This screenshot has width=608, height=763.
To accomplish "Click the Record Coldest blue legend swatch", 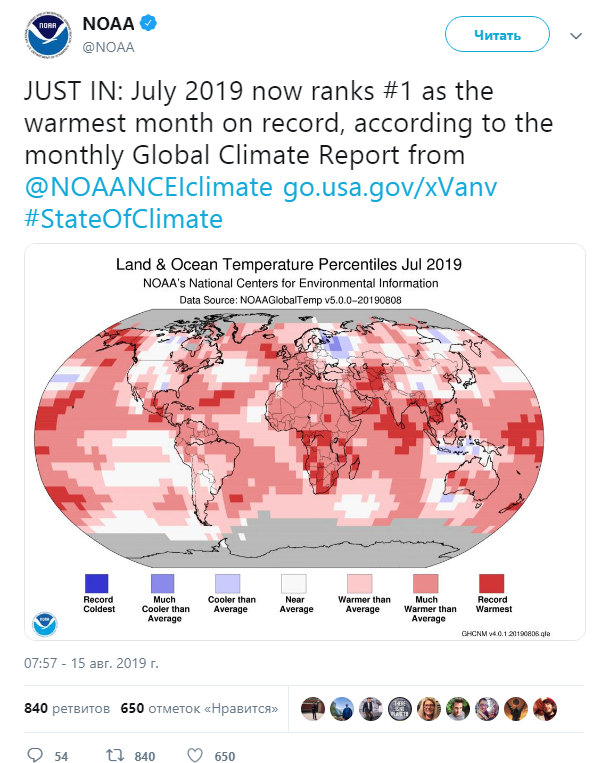I will click(x=98, y=583).
